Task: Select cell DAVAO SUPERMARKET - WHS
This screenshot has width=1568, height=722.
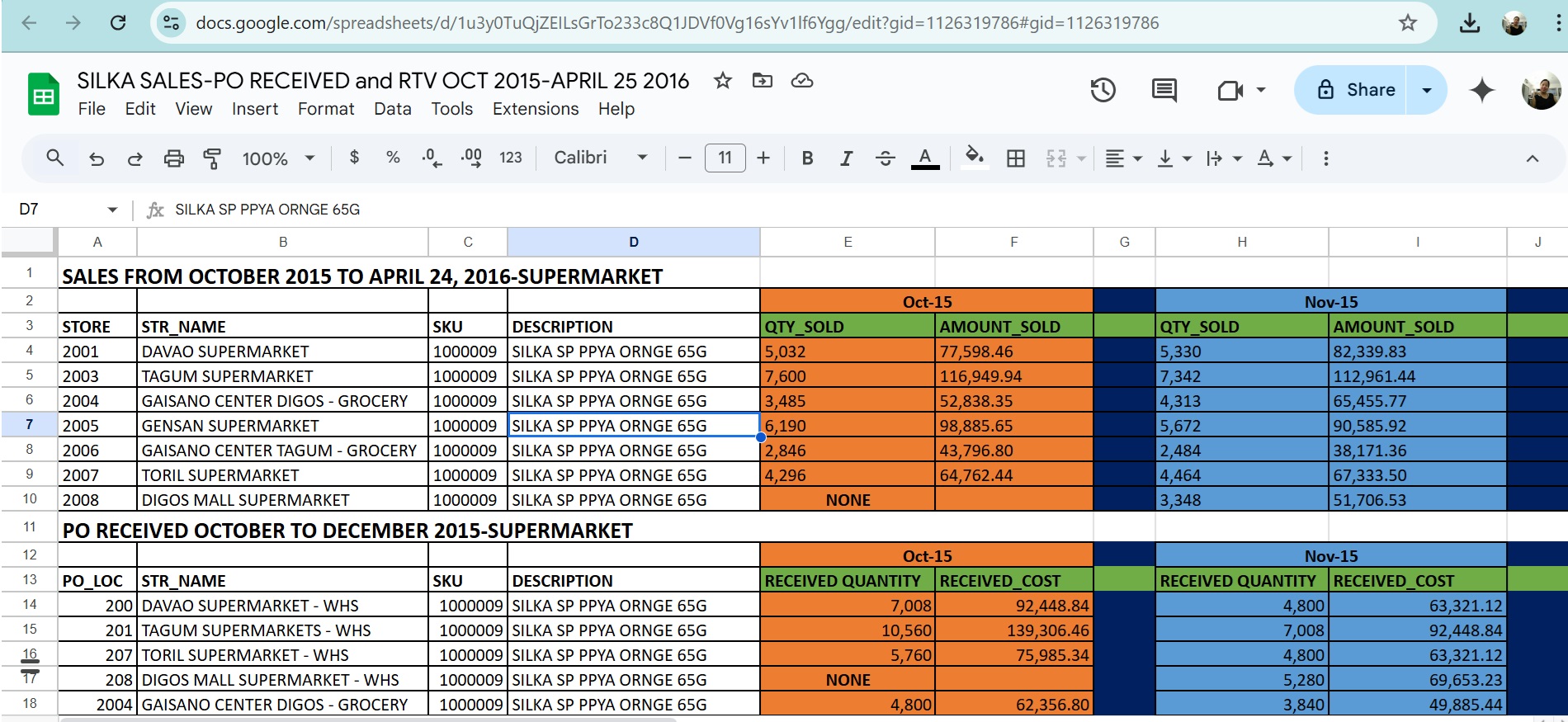Action: point(282,606)
